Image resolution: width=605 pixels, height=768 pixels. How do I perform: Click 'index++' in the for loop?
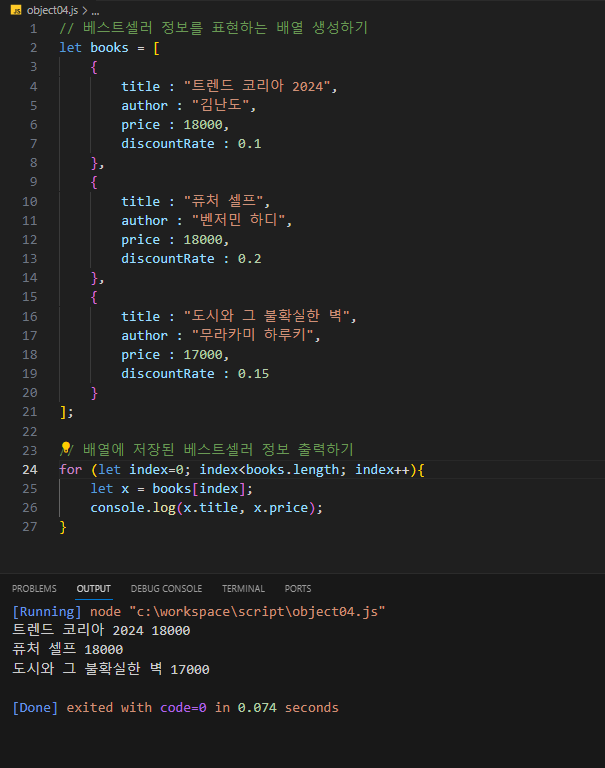[x=382, y=470]
